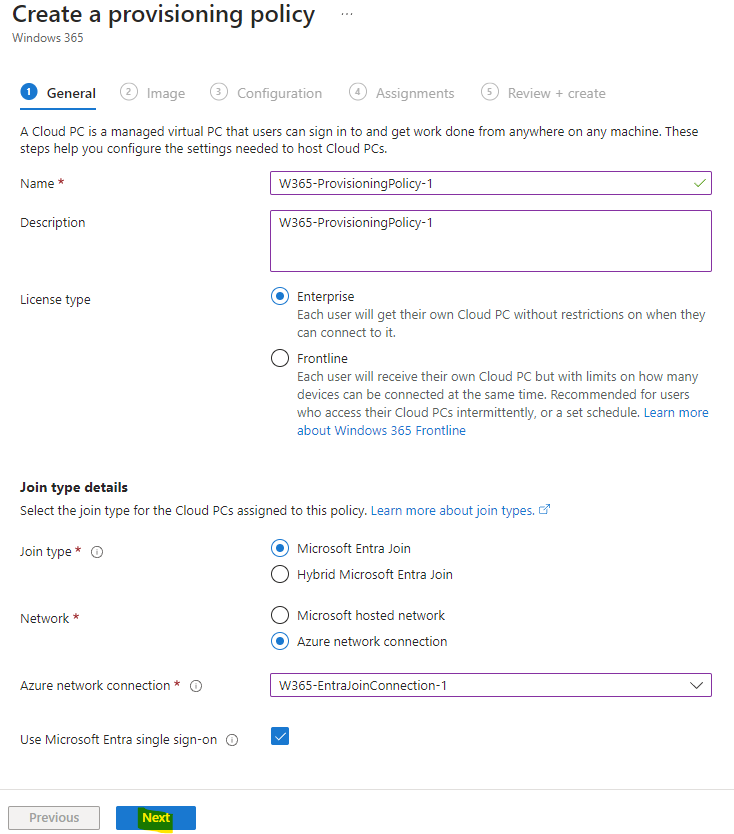734x834 pixels.
Task: Choose Hybrid Microsoft Entra Join option
Action: point(280,574)
